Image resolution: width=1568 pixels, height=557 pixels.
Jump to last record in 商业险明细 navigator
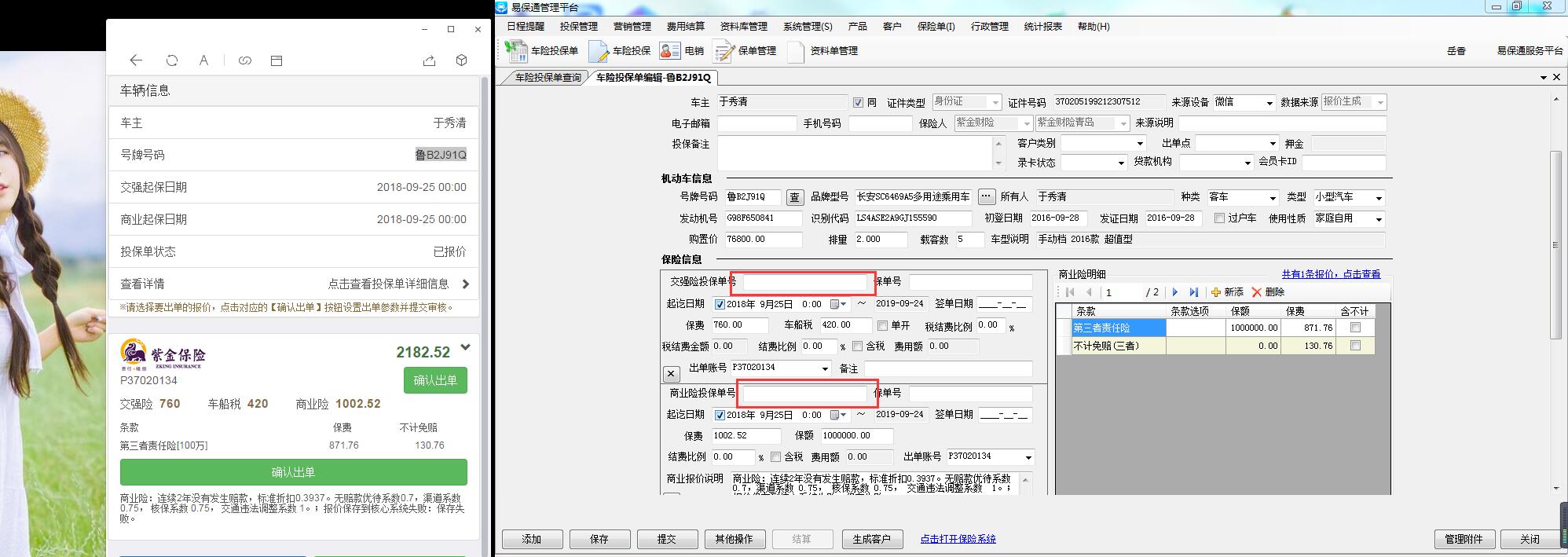(x=1194, y=292)
